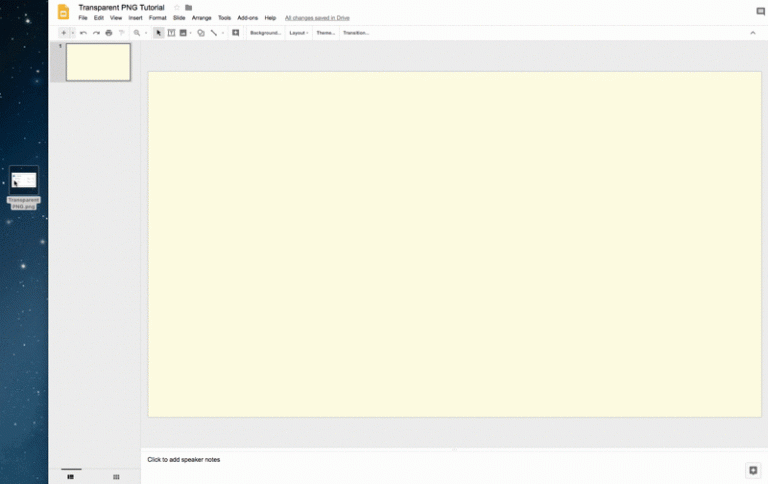The width and height of the screenshot is (768, 484).
Task: Switch to grid view at bottom left
Action: point(116,477)
